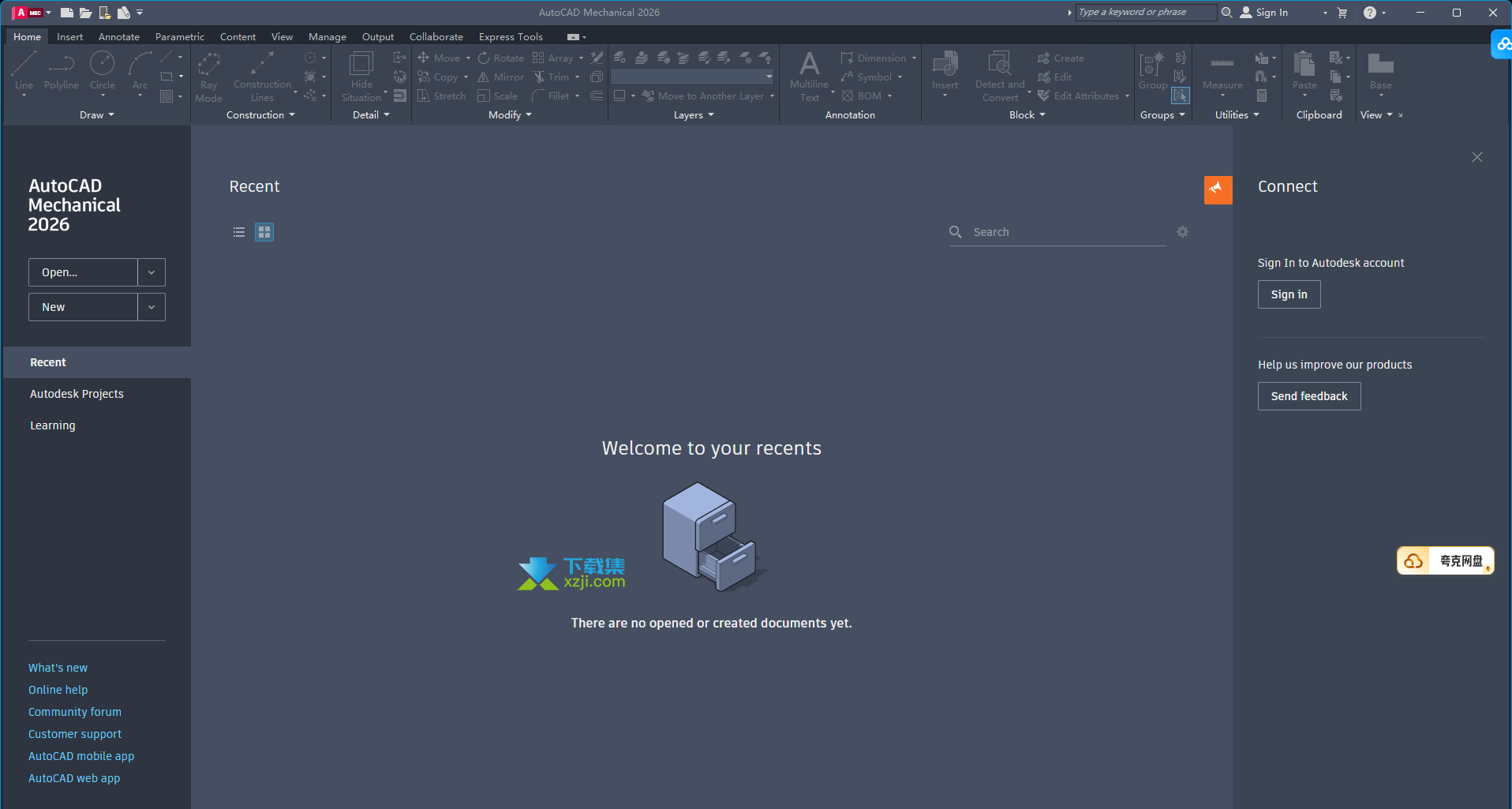Expand the Open dropdown arrow
This screenshot has height=809, width=1512.
152,272
